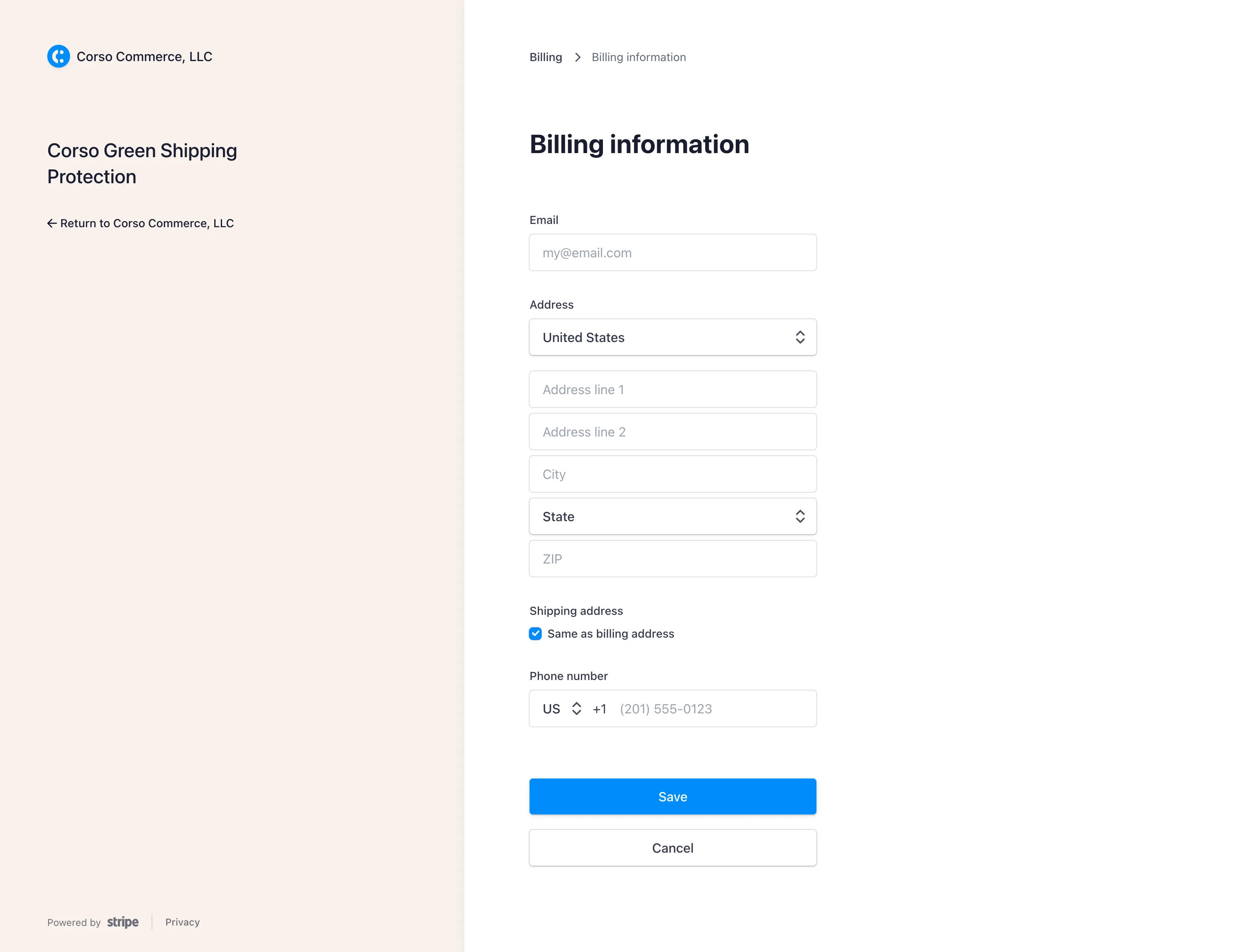The height and width of the screenshot is (952, 1236).
Task: Expand the United States country dropdown
Action: 672,337
